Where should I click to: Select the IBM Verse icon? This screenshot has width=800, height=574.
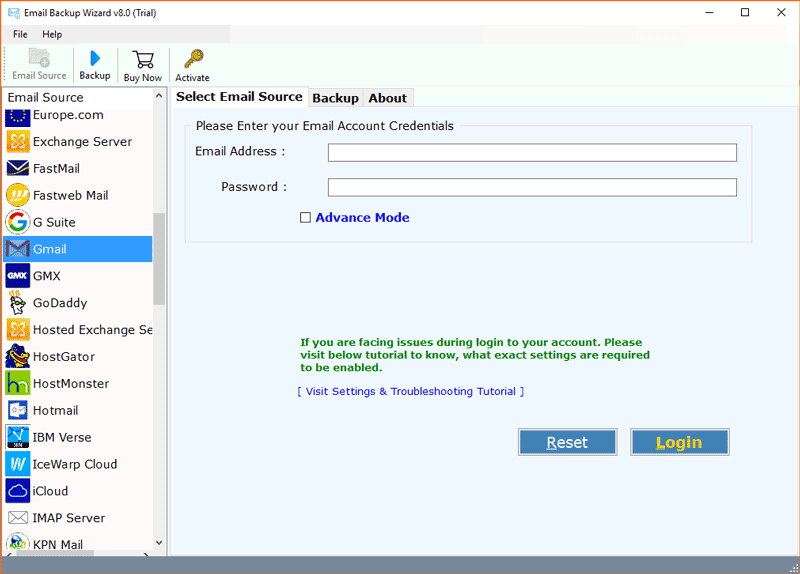point(17,437)
